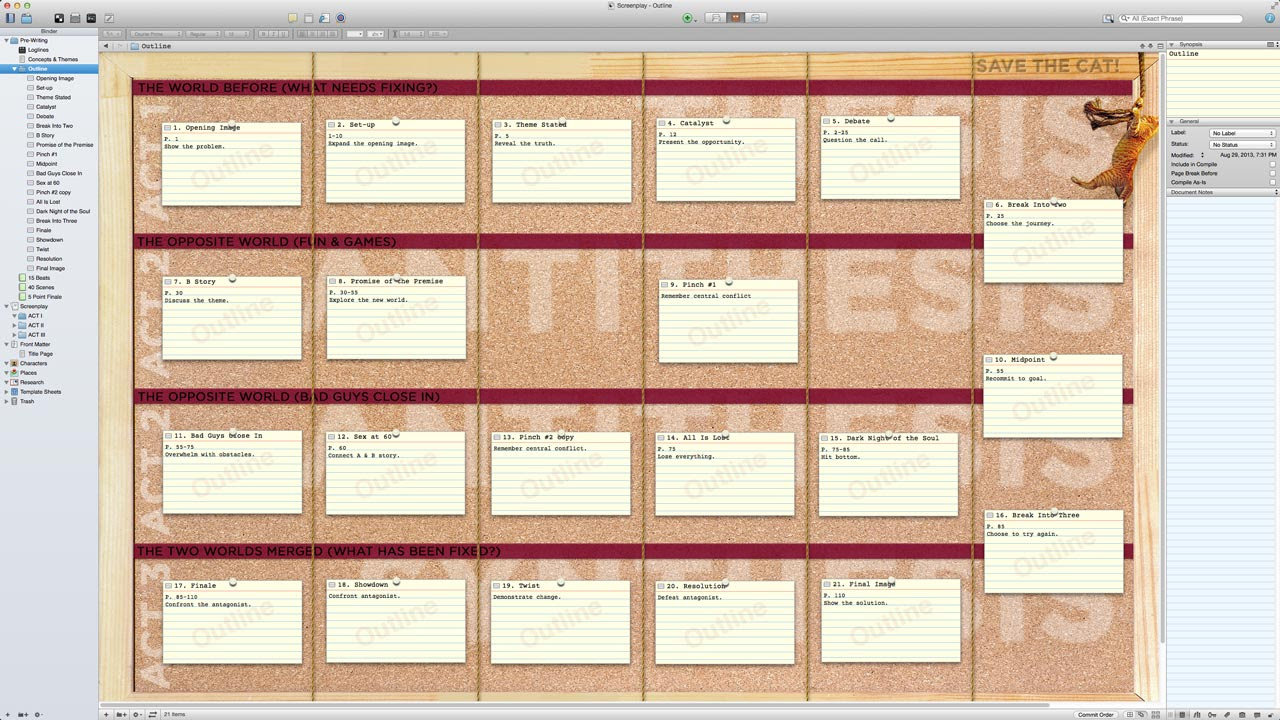Viewport: 1280px width, 720px height.
Task: Open the Custom Meta-Data tag icon
Action: tap(1226, 715)
